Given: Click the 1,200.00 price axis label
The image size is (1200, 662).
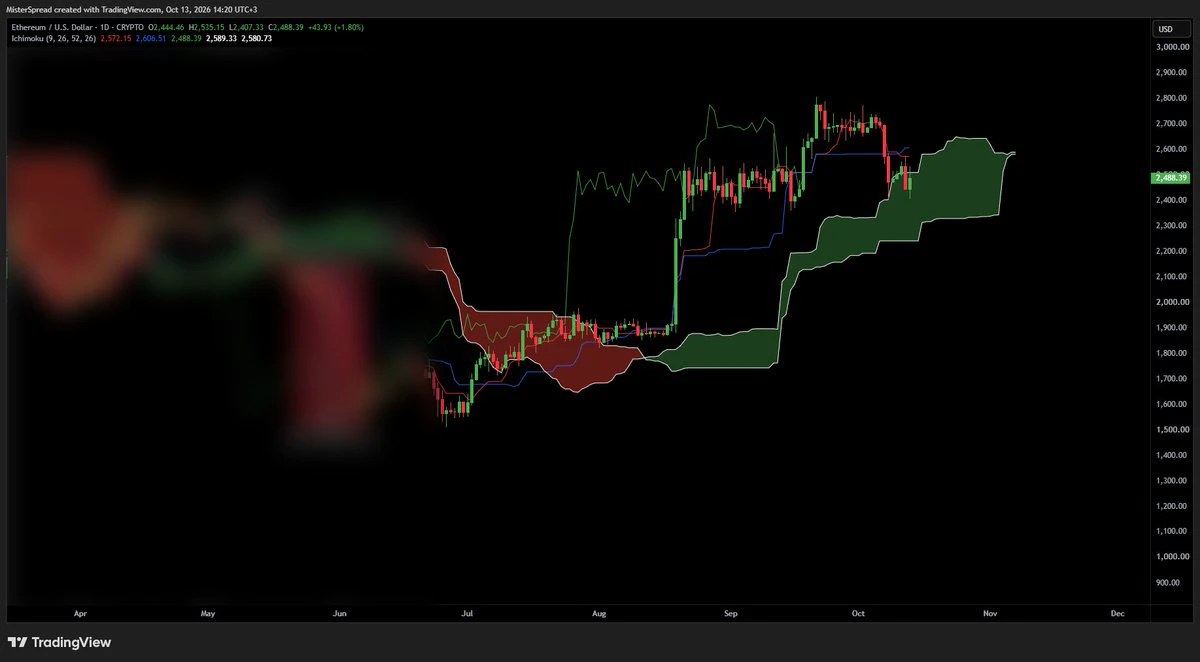Looking at the screenshot, I should tap(1171, 506).
